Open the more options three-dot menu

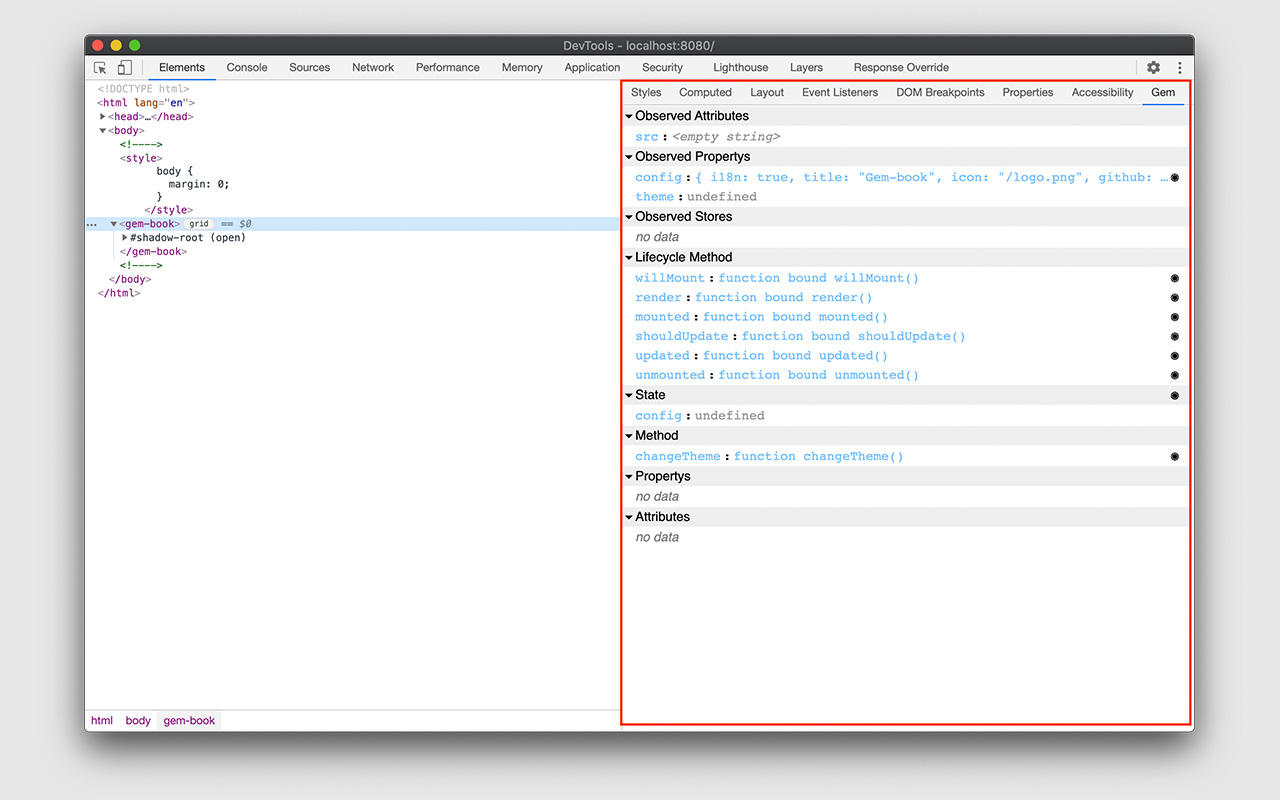point(1179,67)
